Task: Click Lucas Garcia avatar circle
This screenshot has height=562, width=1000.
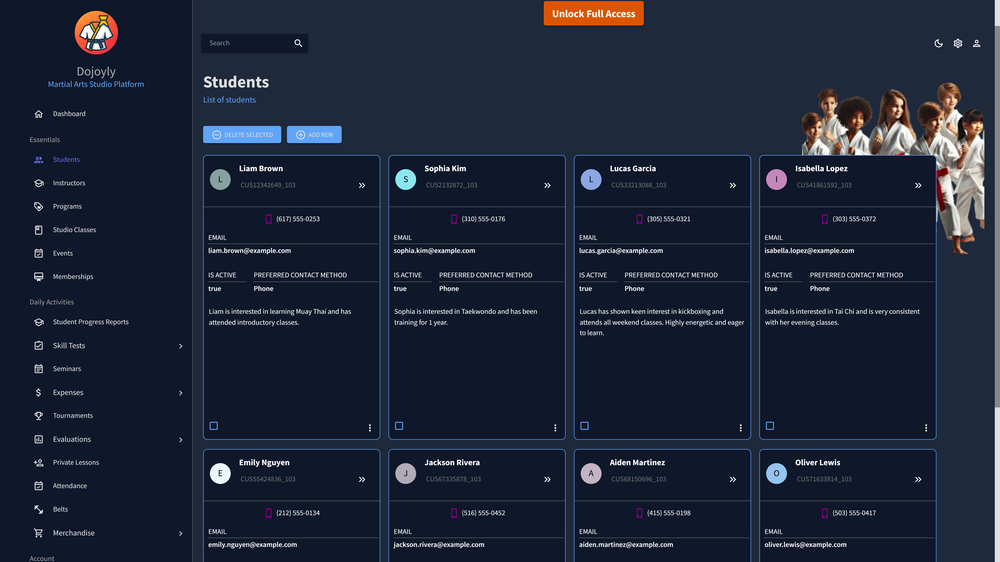Action: (x=591, y=179)
